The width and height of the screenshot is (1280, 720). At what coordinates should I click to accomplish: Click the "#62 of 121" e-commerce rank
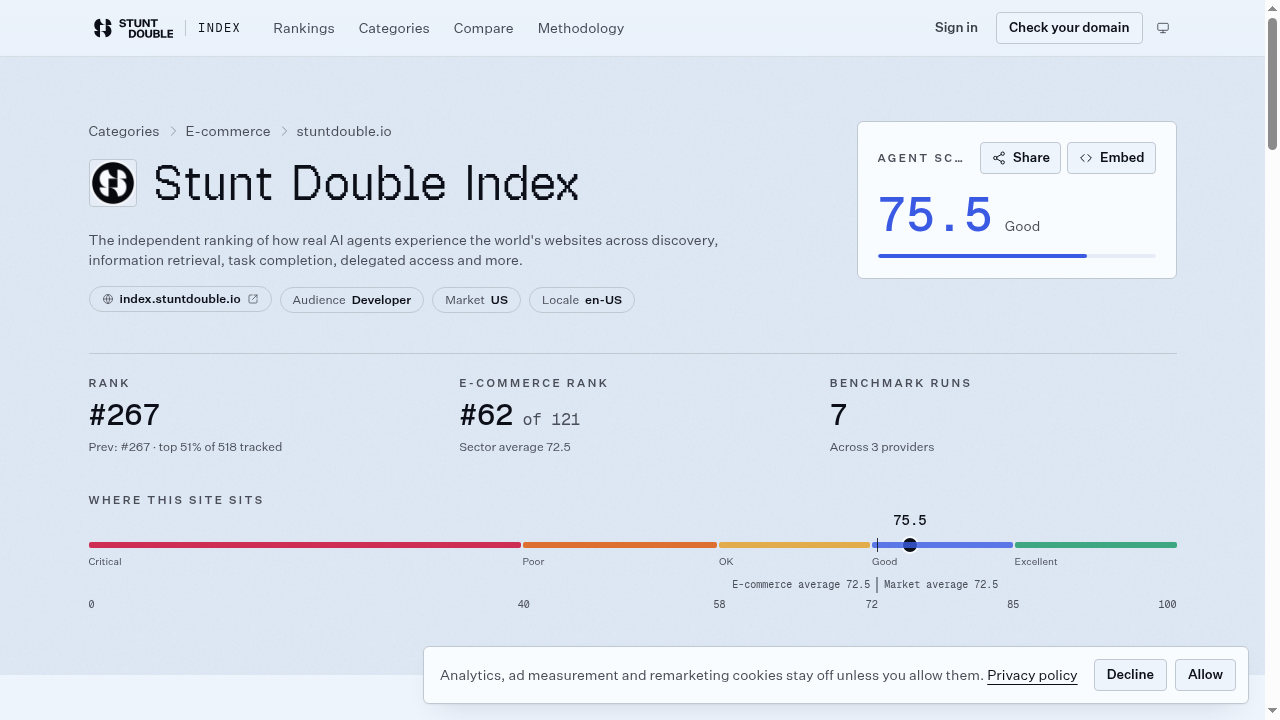(520, 415)
